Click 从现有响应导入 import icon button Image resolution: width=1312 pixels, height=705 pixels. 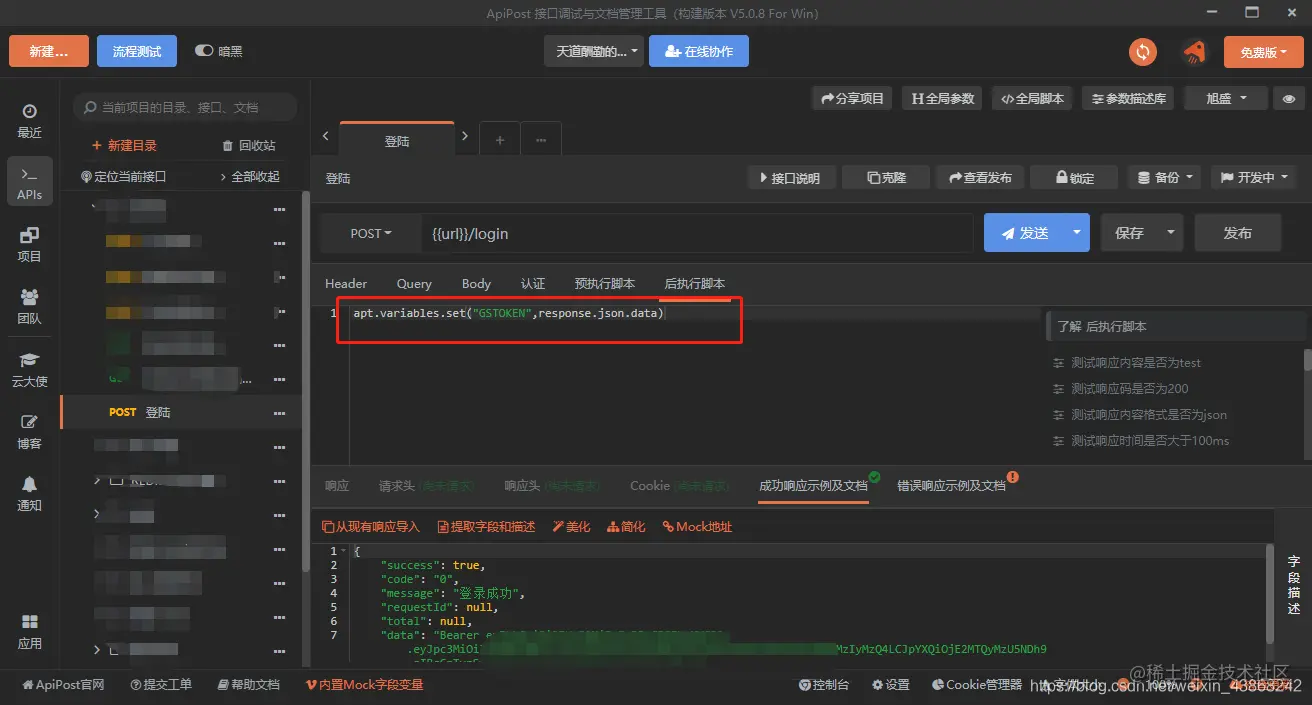tap(371, 526)
